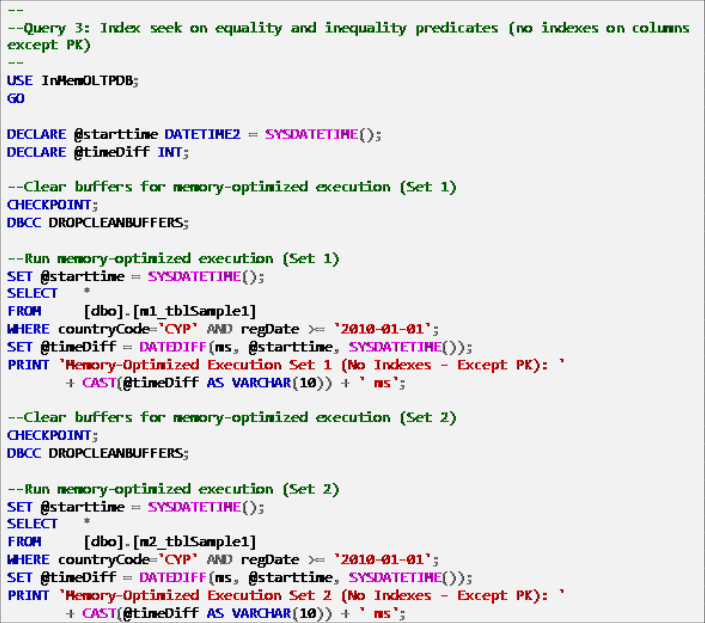Image resolution: width=705 pixels, height=623 pixels.
Task: Click "CHECKPOINT;" under the Set 1 clear-buffers comment
Action: point(53,205)
